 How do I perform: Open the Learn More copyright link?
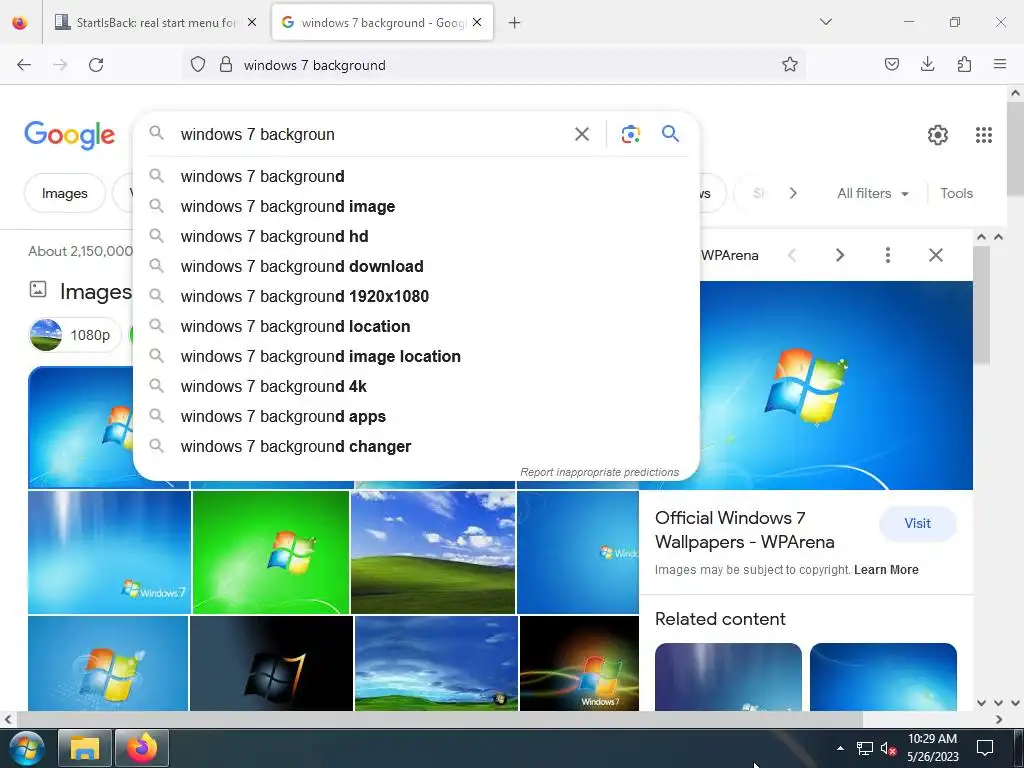point(886,569)
